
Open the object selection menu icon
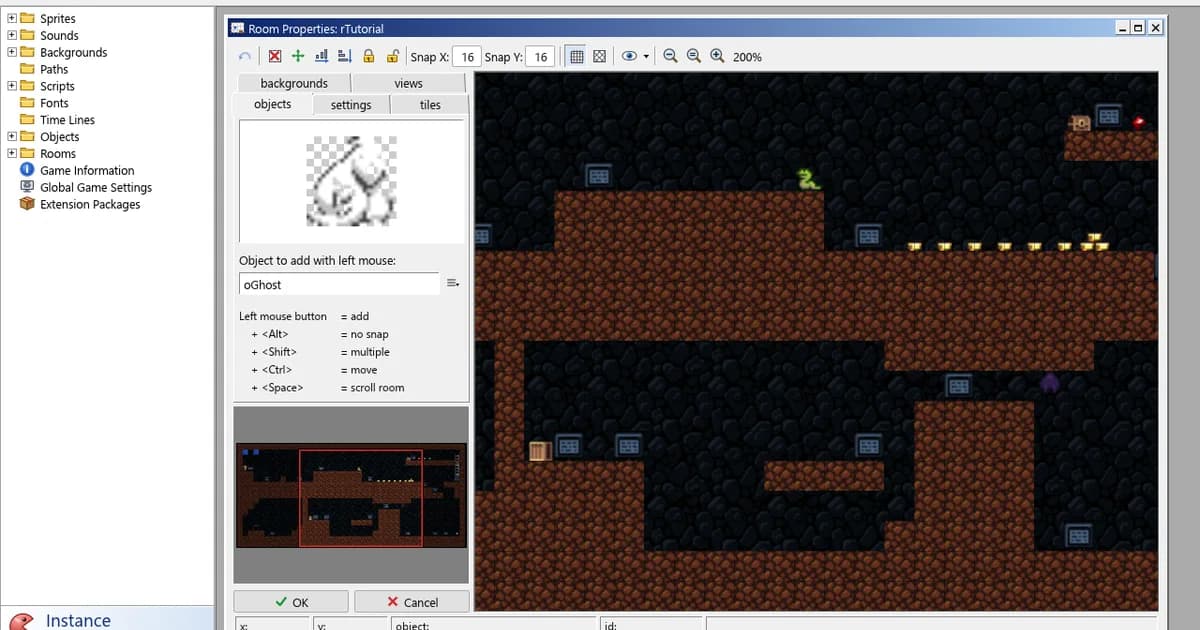(452, 285)
